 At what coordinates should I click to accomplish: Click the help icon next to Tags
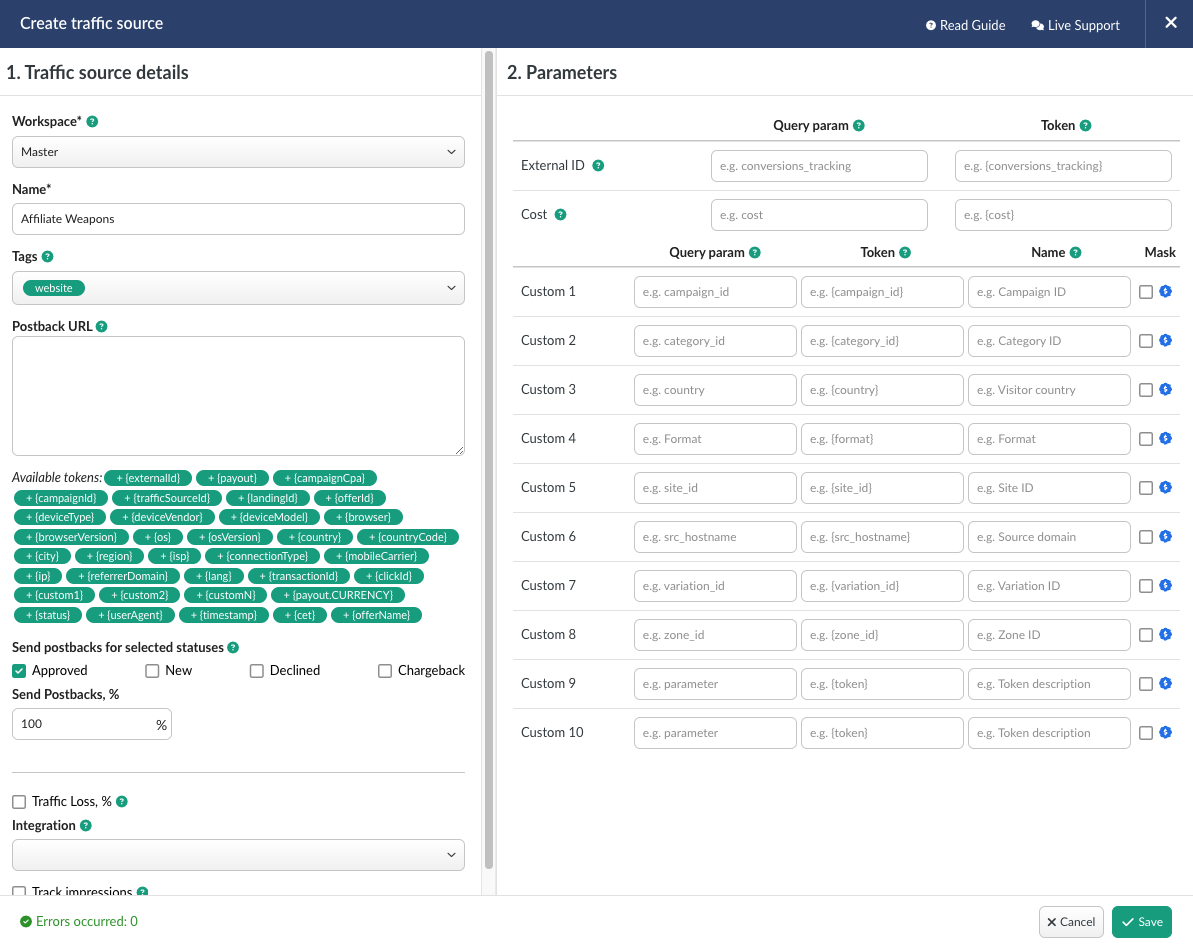[48, 257]
